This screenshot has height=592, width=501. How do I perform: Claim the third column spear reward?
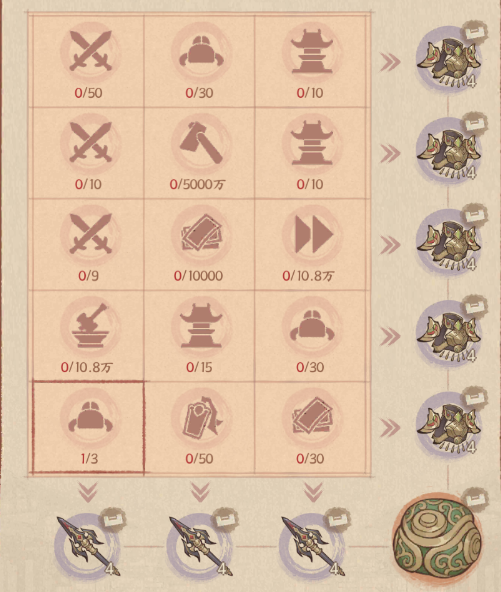[313, 546]
